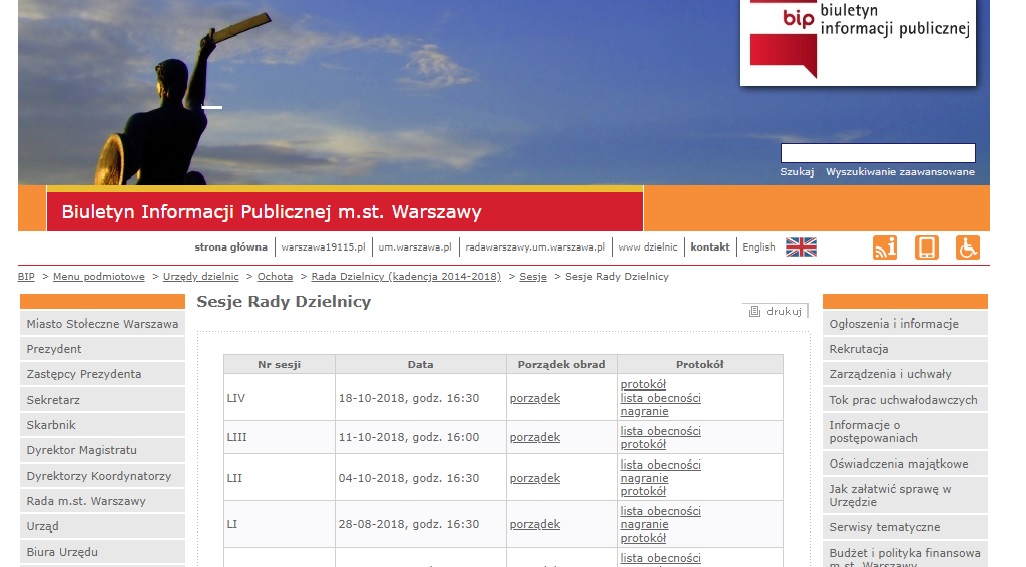Open lista obecności for session LIV
This screenshot has width=1026, height=567.
[660, 398]
